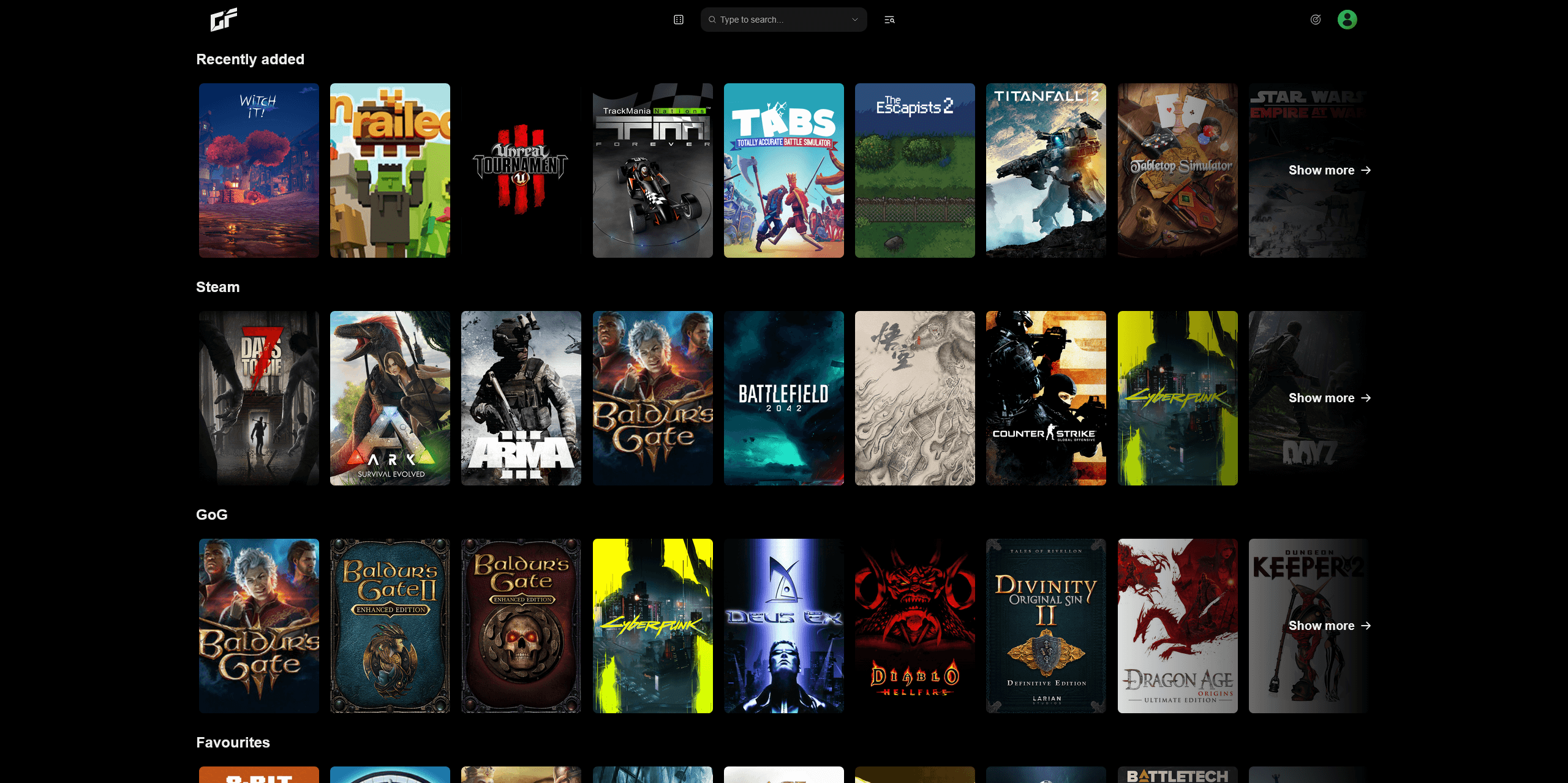This screenshot has height=783, width=1568.
Task: Show more Steam games
Action: tap(1329, 398)
